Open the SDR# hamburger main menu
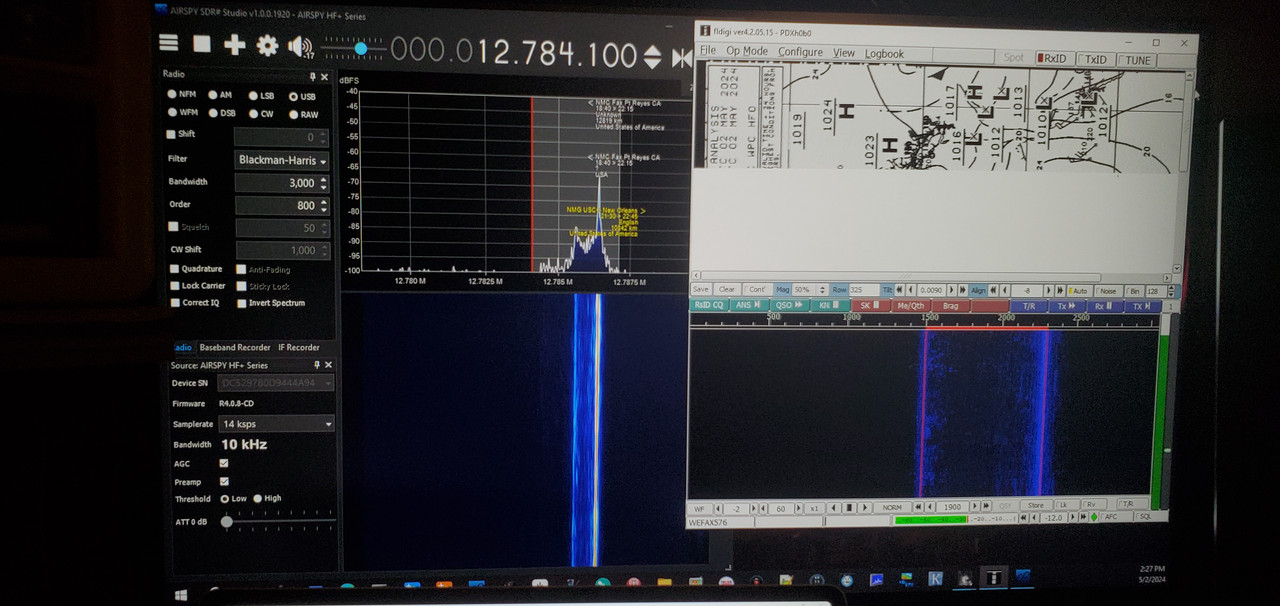1280x606 pixels. point(169,43)
